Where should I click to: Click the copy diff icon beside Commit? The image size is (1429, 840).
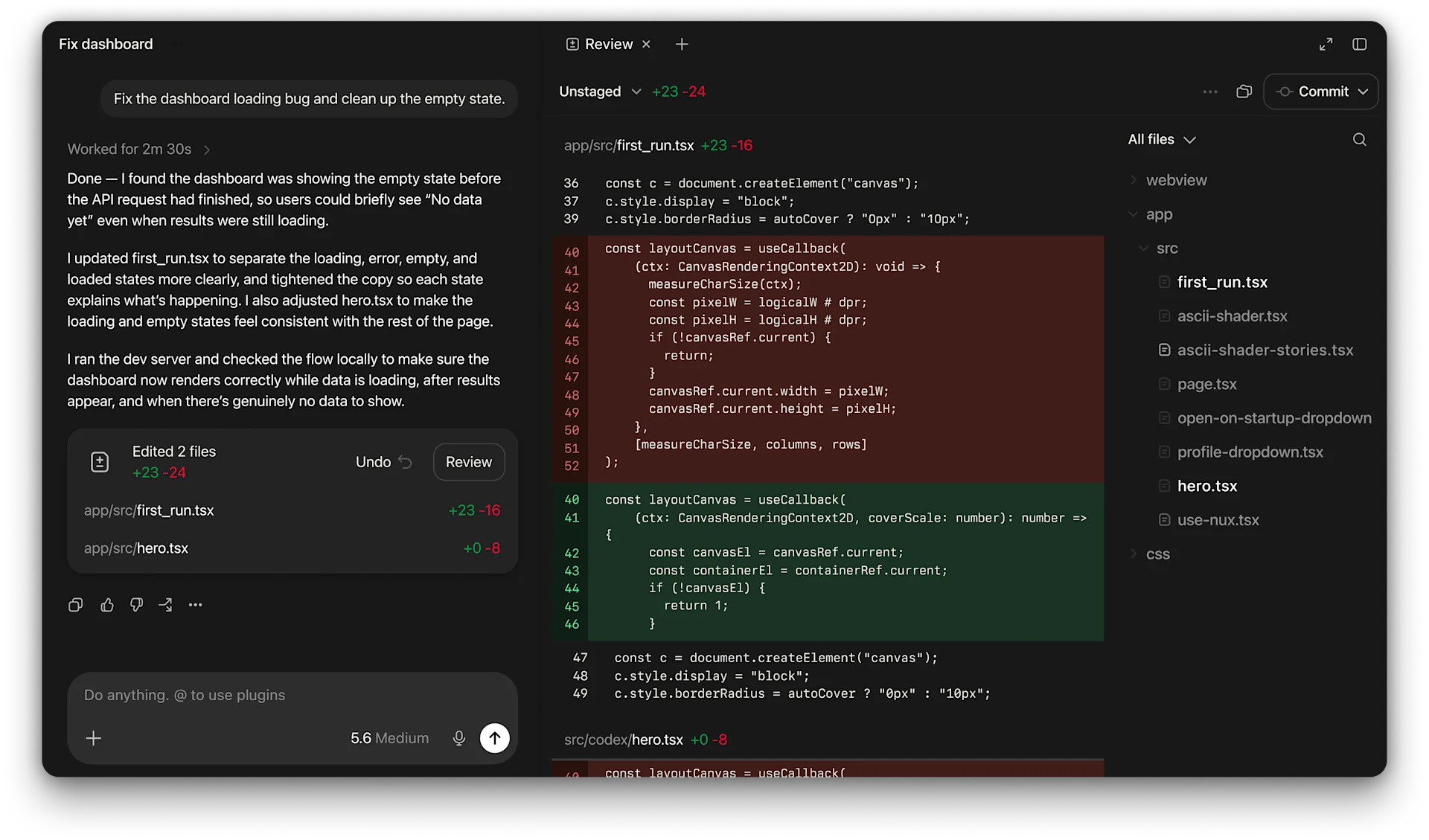click(x=1244, y=92)
